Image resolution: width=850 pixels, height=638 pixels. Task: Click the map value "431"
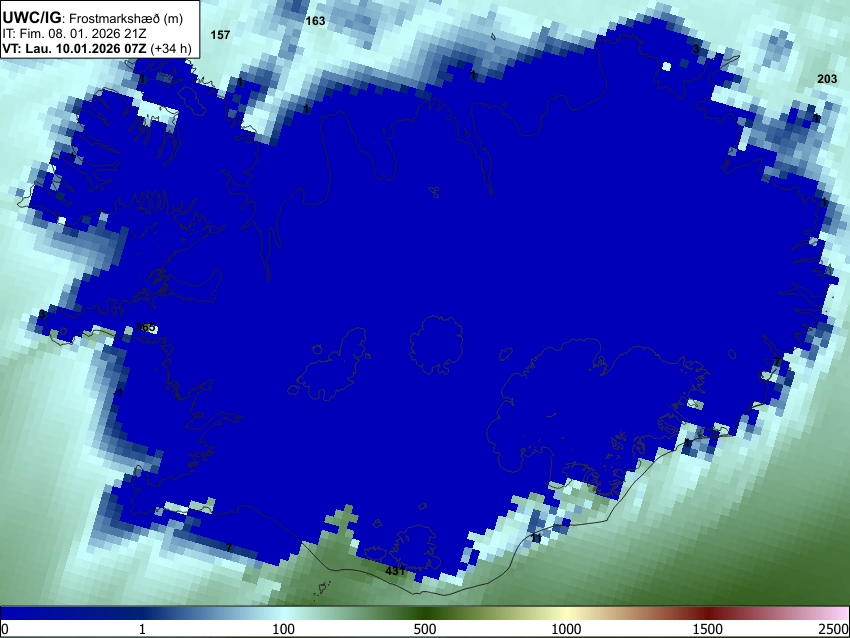(395, 571)
